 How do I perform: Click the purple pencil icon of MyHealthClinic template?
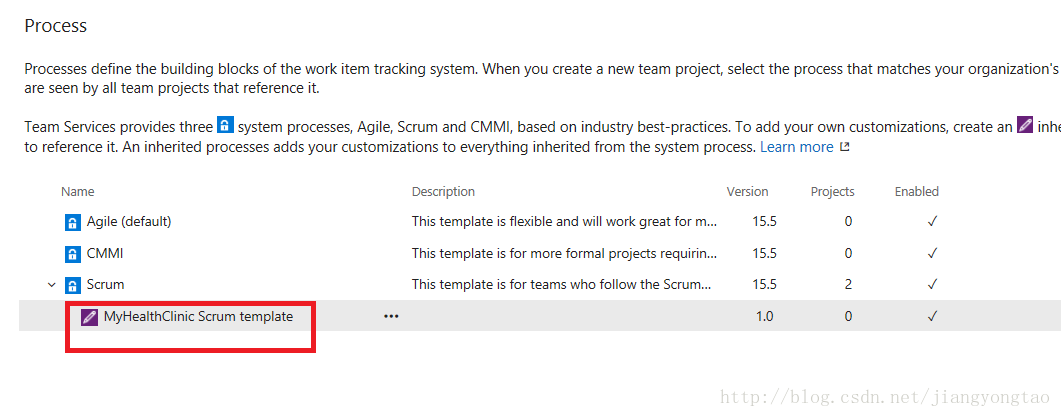pos(89,317)
